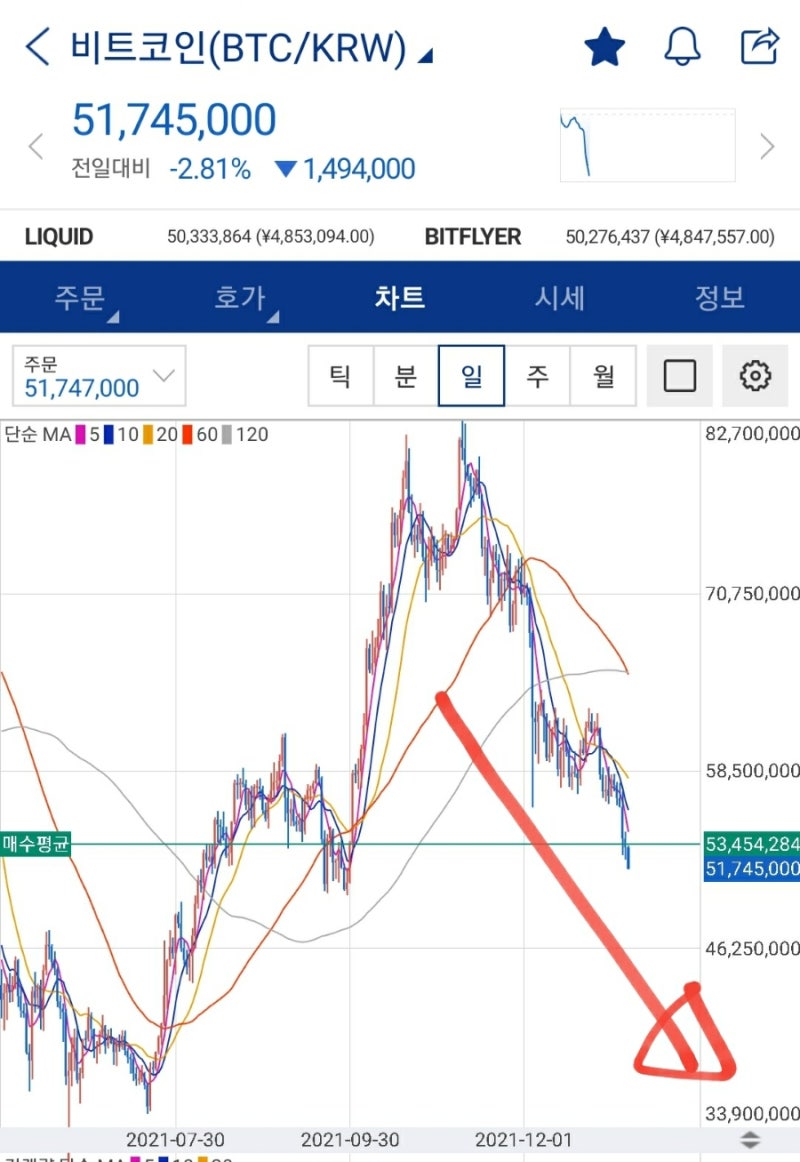
Task: Tap the 단순 MA indicator label
Action: 38,434
